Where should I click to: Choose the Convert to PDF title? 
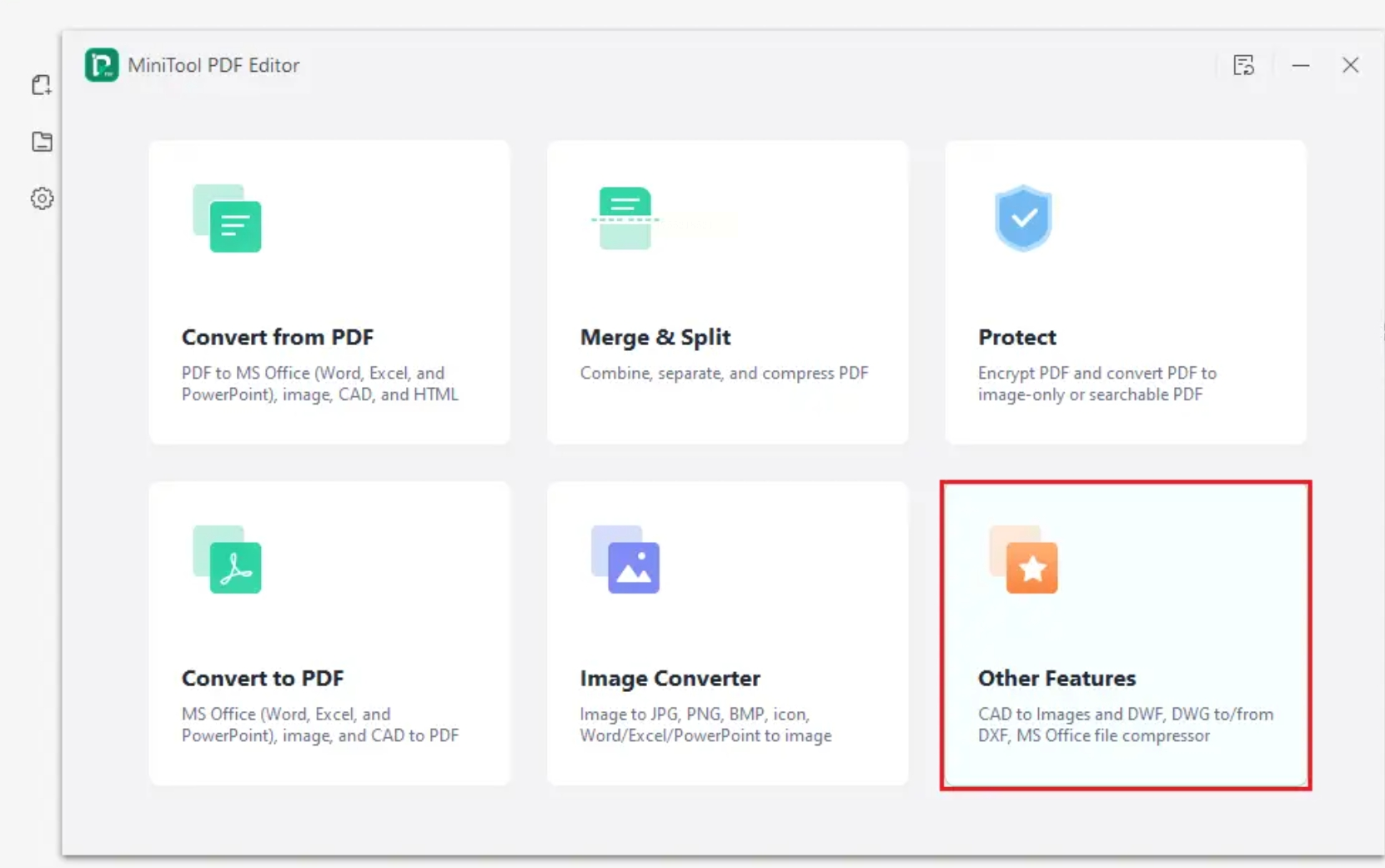263,678
